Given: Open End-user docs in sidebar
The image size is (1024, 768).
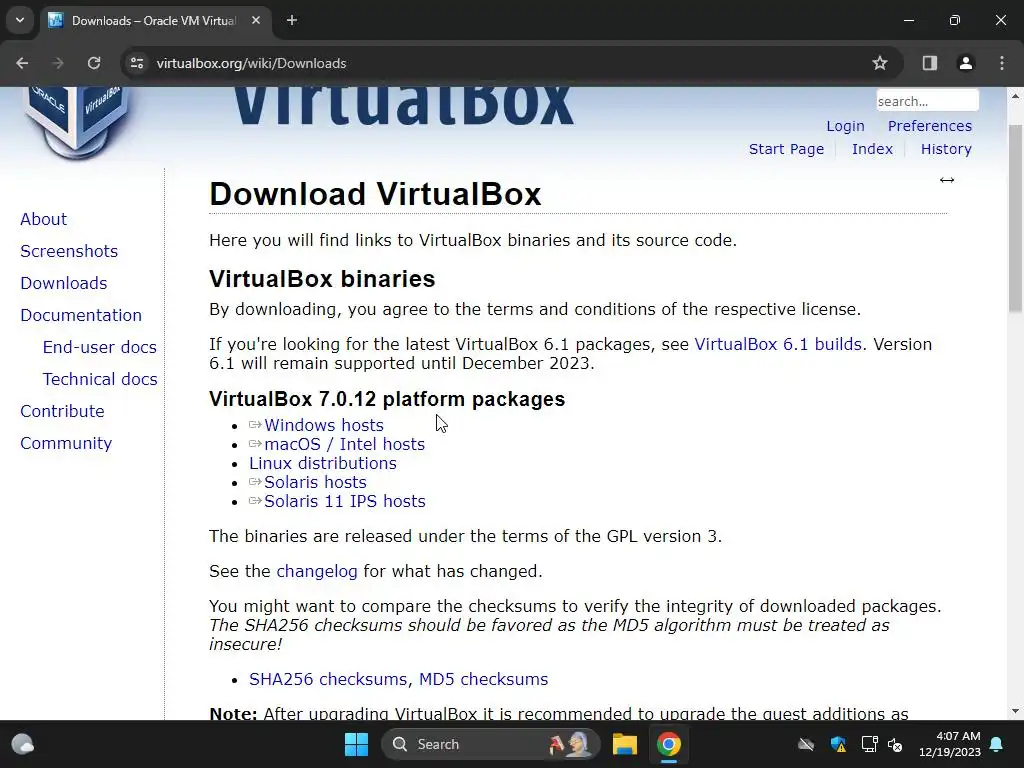Looking at the screenshot, I should tap(99, 347).
